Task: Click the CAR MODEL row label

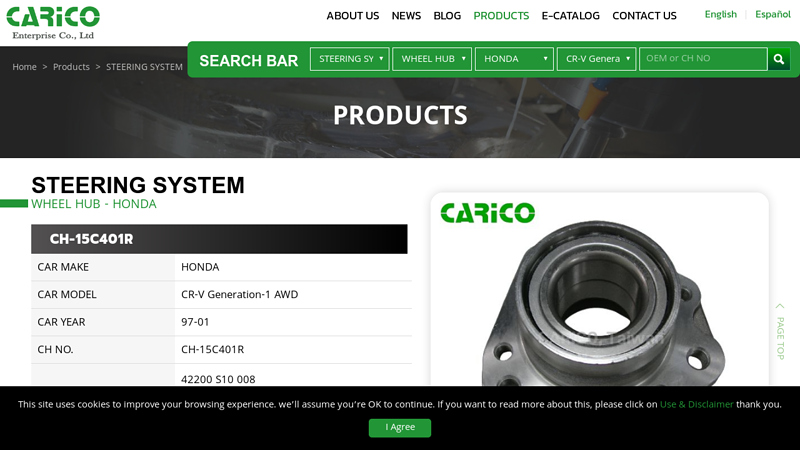Action: click(x=67, y=294)
